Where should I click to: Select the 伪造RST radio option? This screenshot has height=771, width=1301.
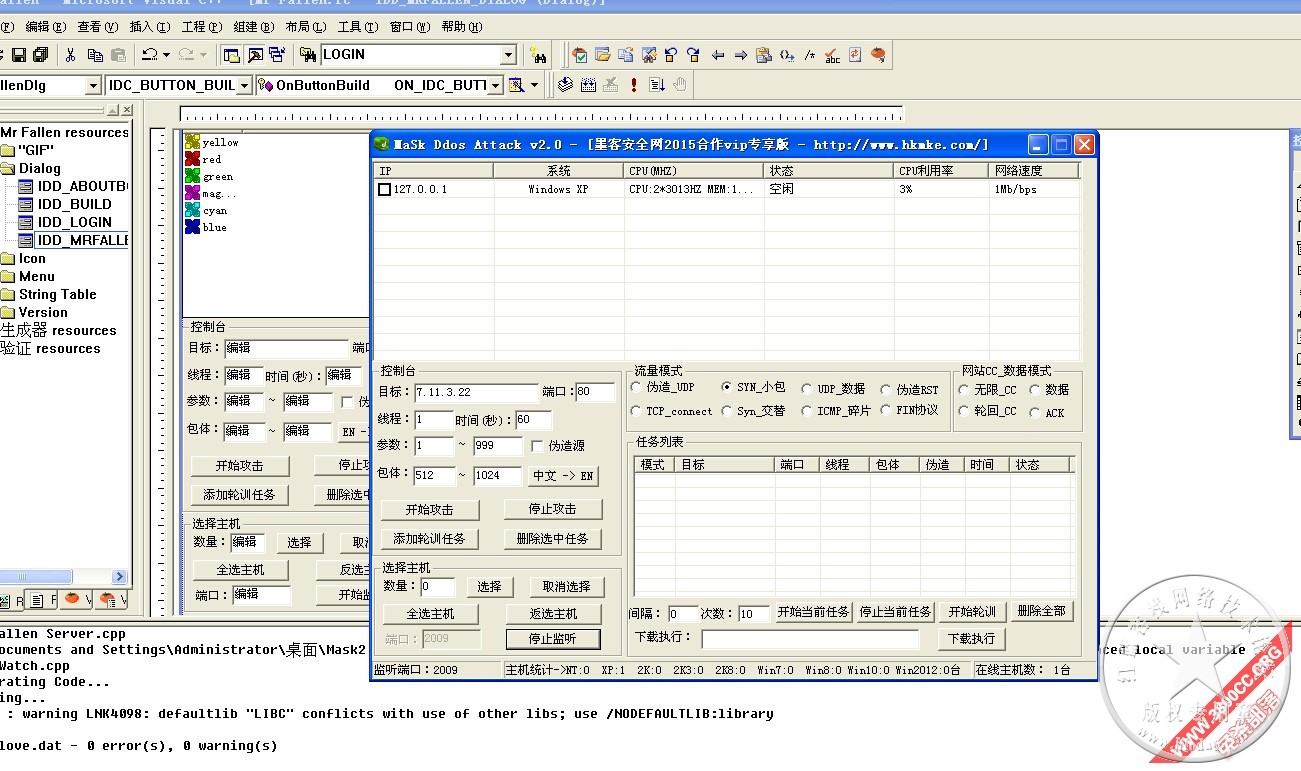pos(886,389)
